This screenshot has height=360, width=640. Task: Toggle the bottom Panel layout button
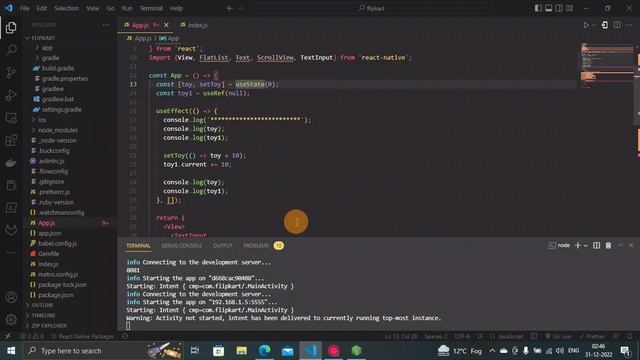click(549, 8)
